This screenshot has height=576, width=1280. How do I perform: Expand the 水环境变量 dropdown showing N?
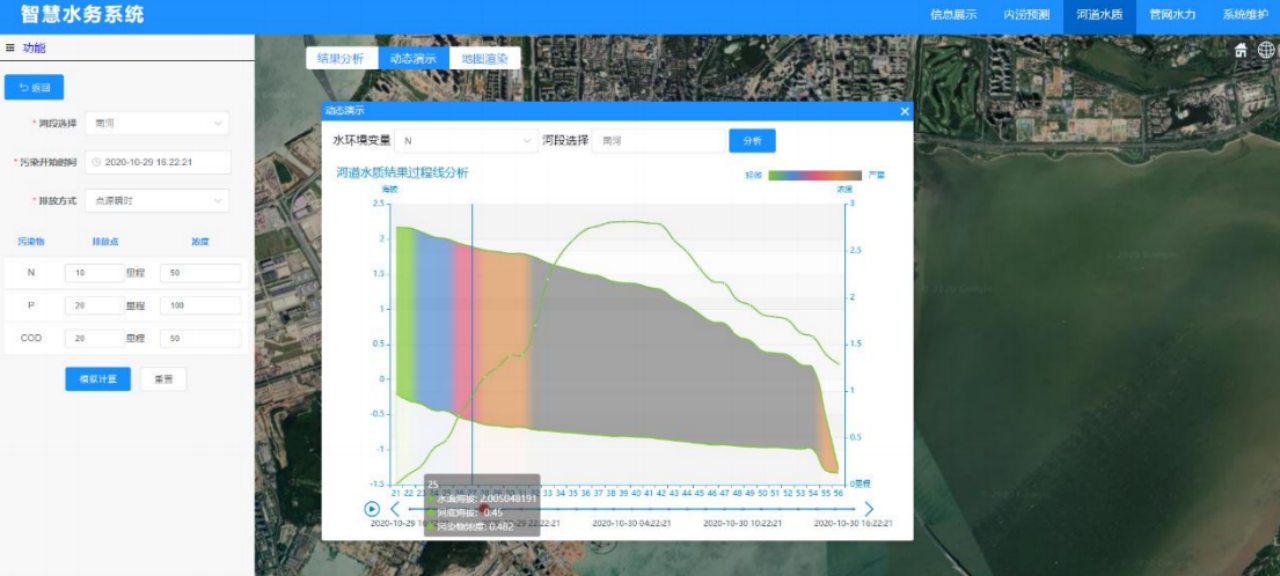pos(467,141)
